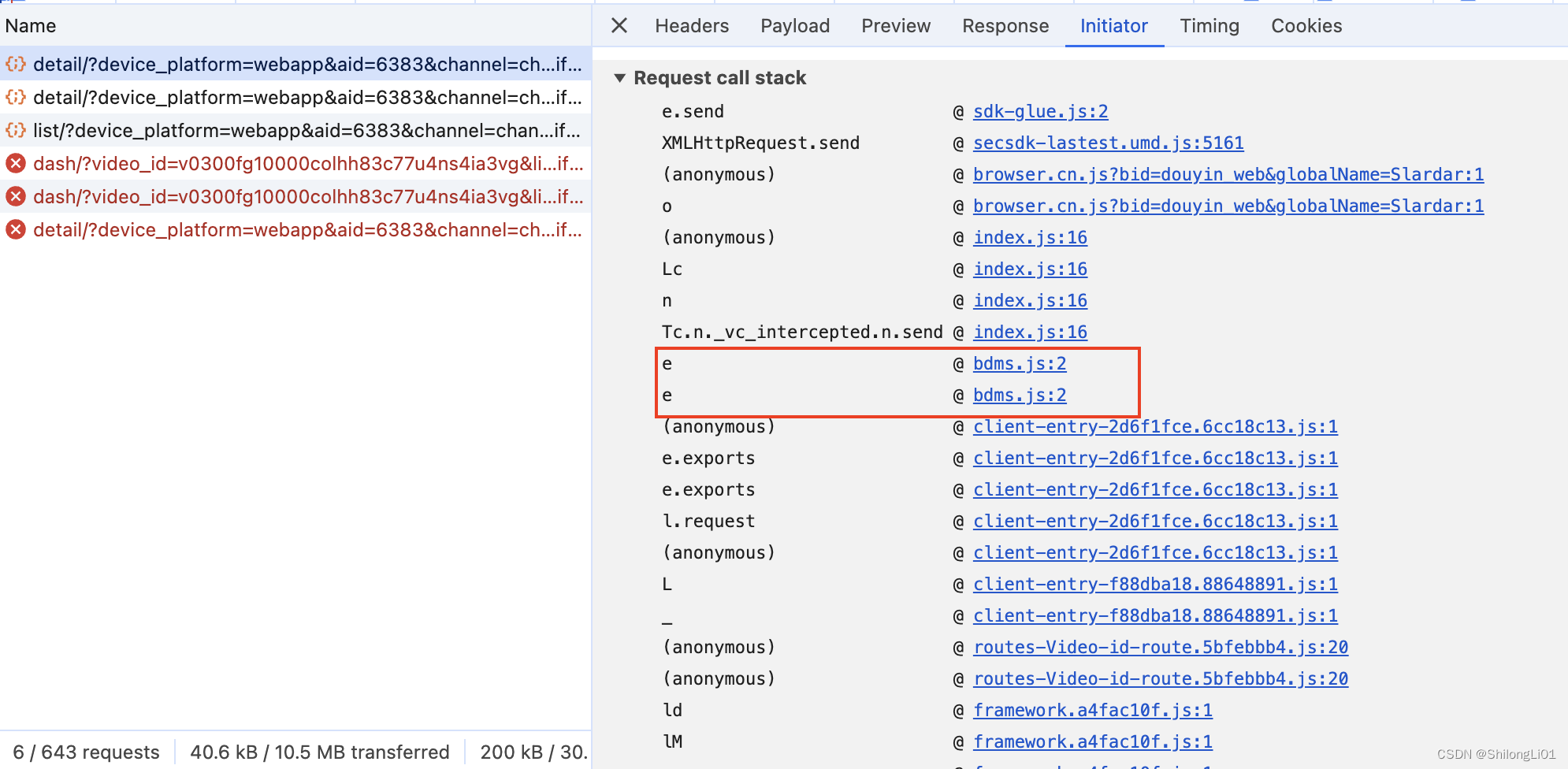The height and width of the screenshot is (769, 1568).
Task: Click the '40.6 kB / 10.5 MB transferred' status
Action: pos(320,752)
